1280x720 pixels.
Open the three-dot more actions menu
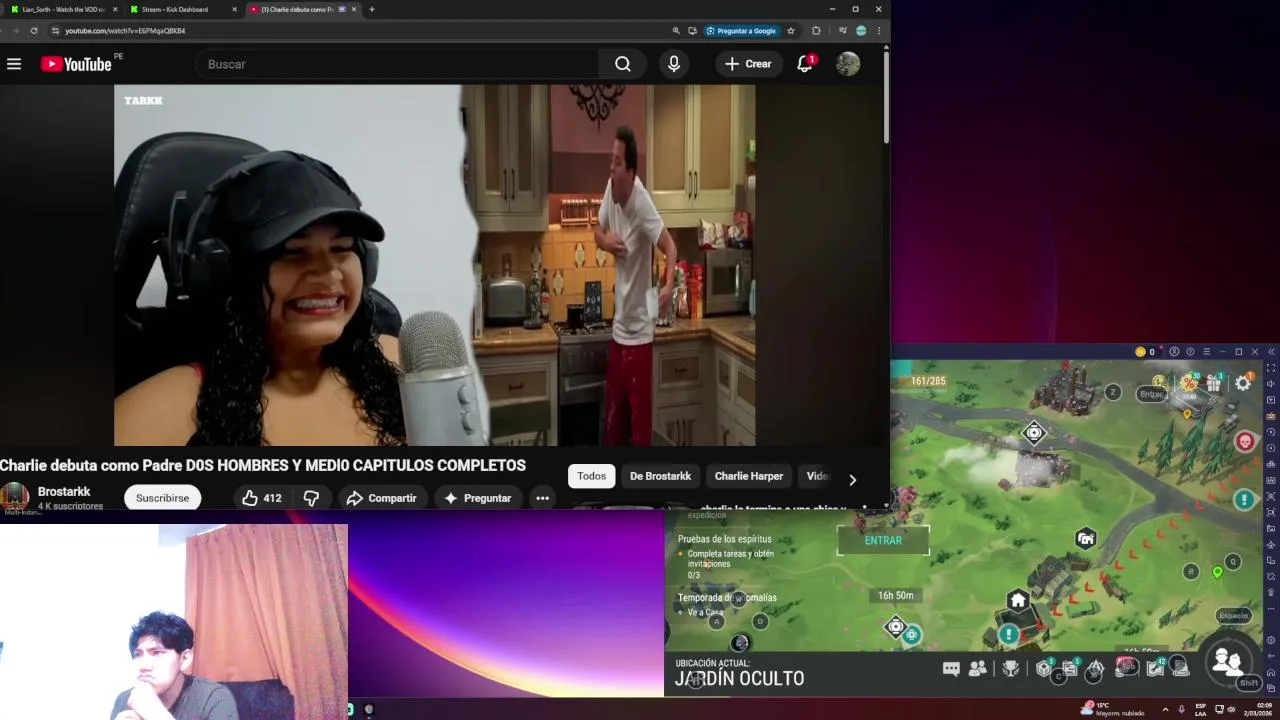[542, 498]
